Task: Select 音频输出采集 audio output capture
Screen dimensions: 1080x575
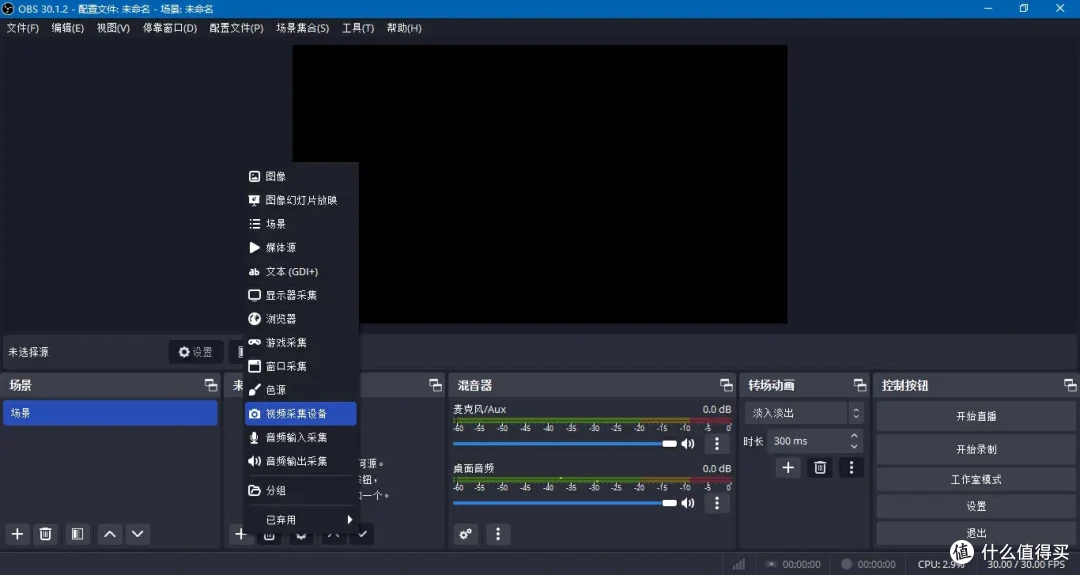Action: 302,461
